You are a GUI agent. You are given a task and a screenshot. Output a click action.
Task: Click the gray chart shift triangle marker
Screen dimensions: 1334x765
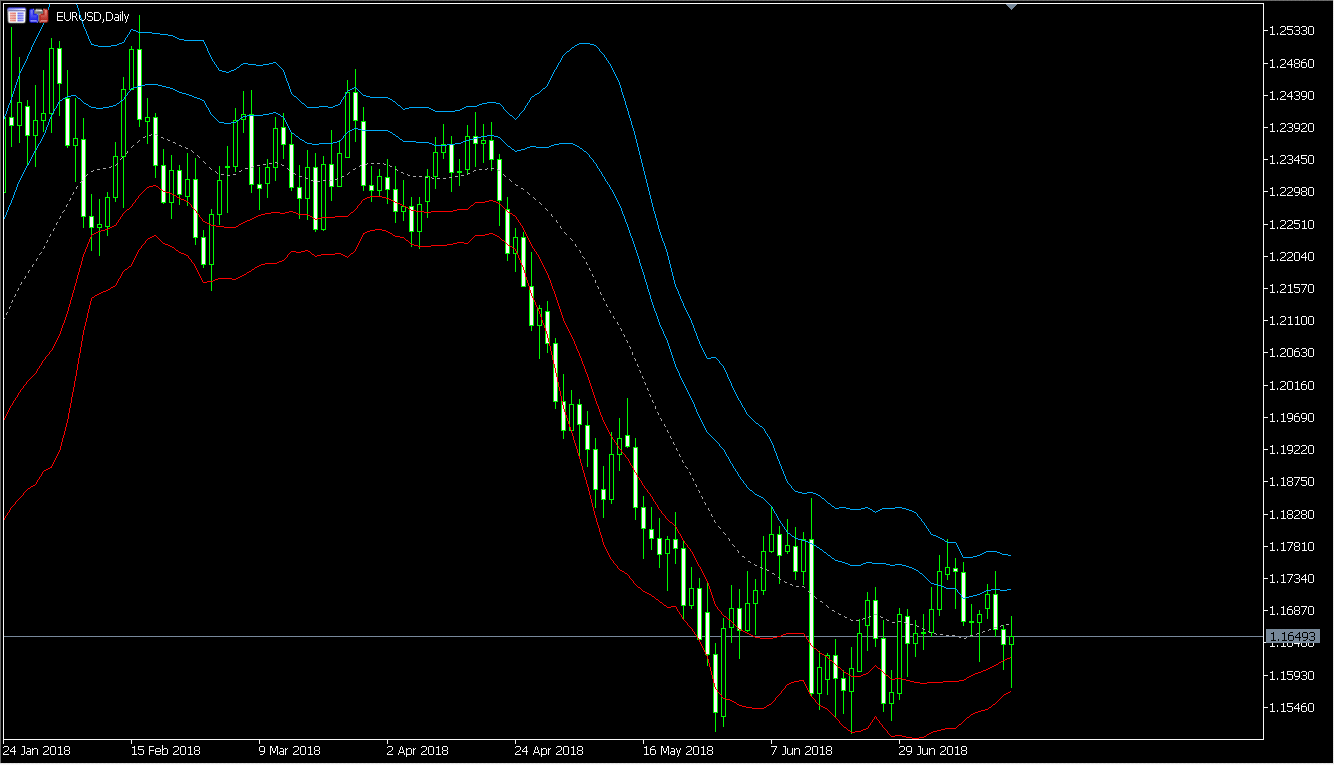point(1012,6)
